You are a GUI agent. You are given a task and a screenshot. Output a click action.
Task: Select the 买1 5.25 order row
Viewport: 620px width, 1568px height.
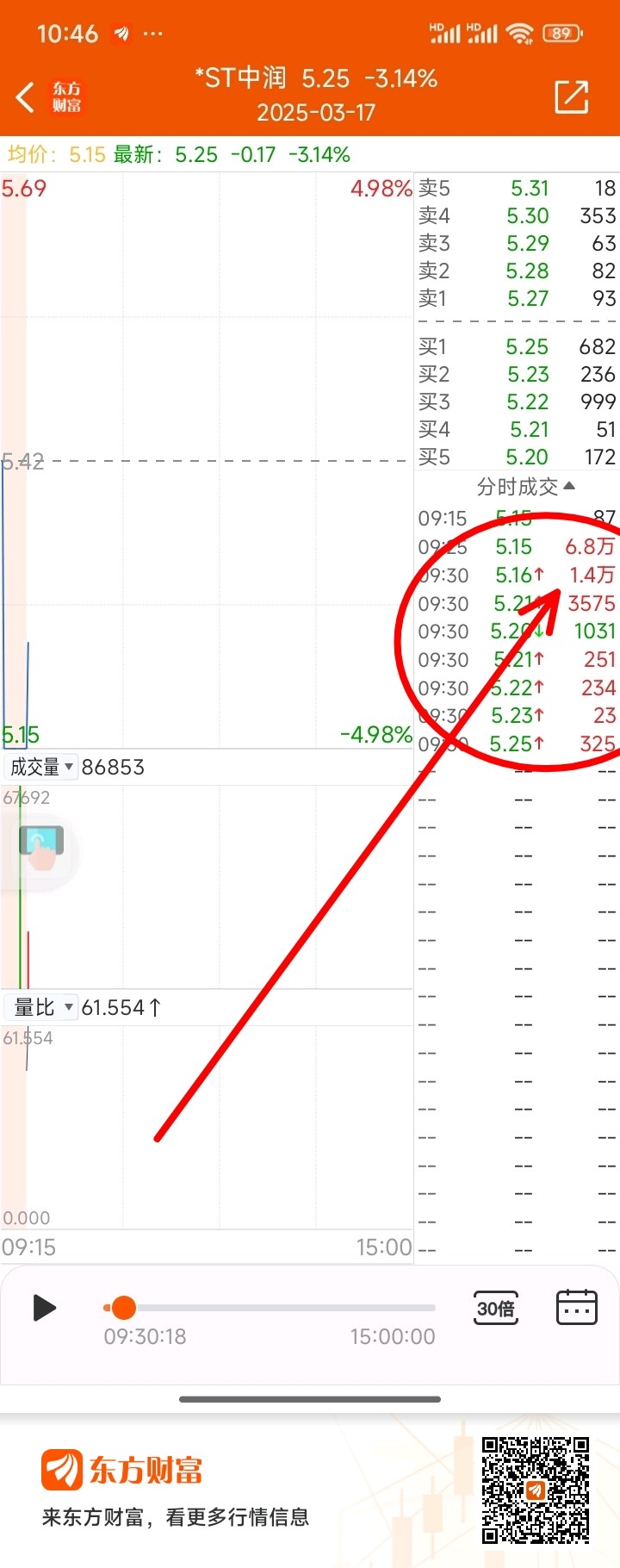click(517, 346)
